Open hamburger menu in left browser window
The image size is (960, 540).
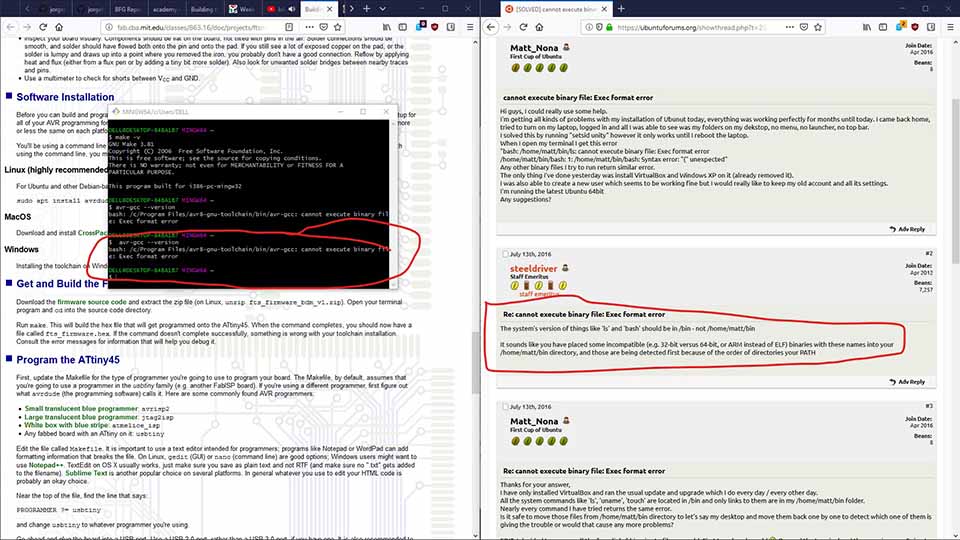(470, 27)
